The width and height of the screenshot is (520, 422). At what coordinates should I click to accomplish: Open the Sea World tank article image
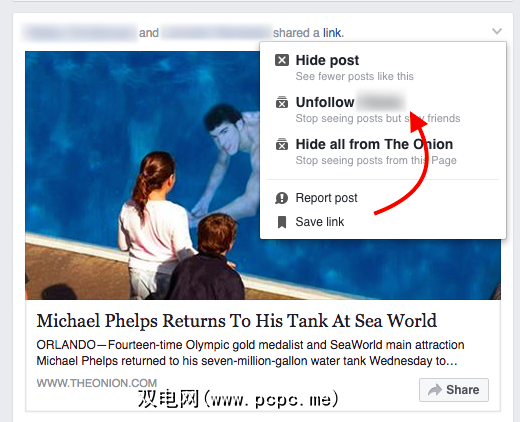[143, 175]
